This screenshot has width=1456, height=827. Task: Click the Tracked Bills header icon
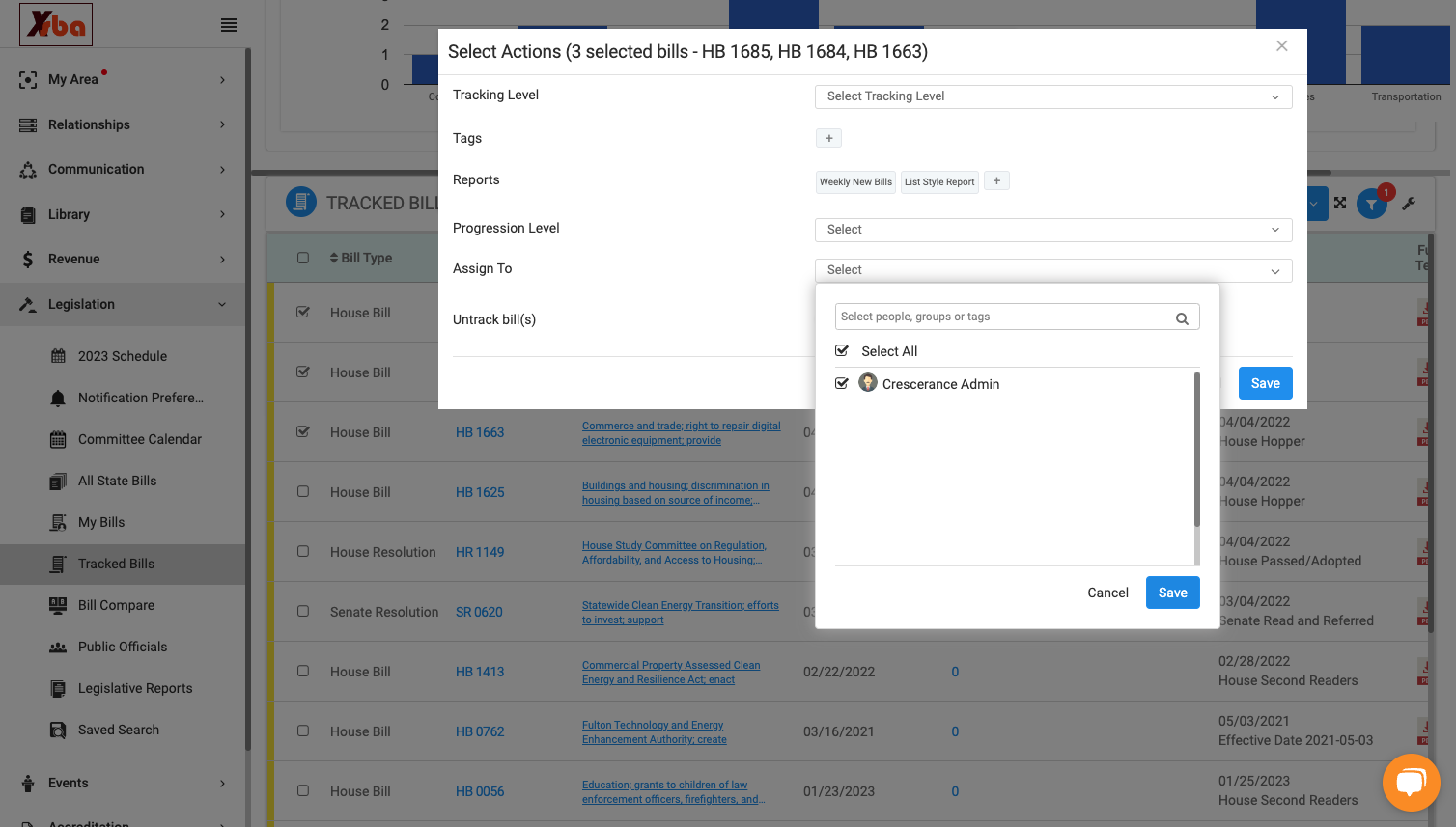pyautogui.click(x=301, y=202)
